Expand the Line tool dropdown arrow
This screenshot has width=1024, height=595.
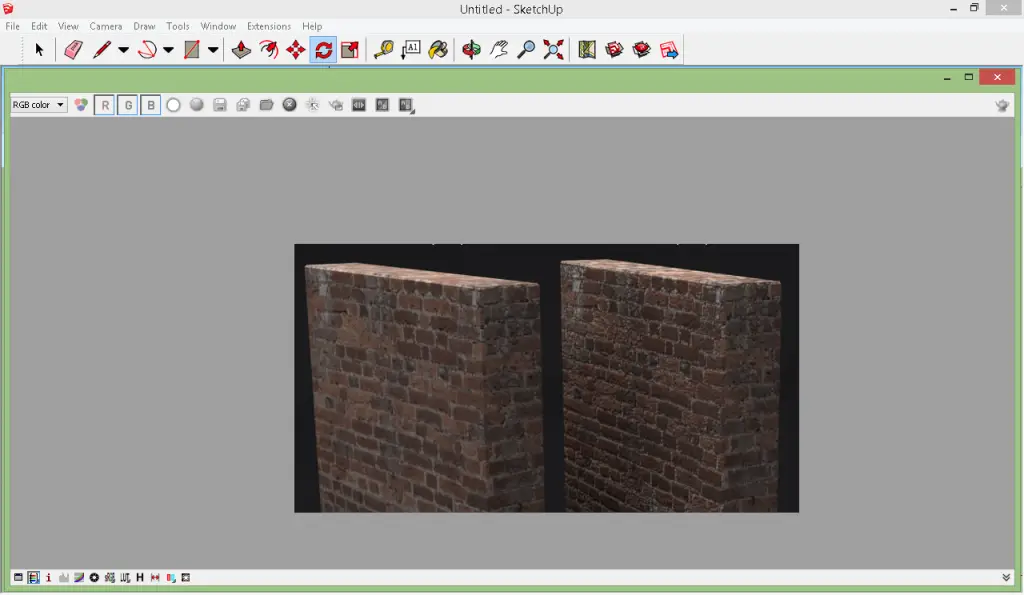tap(123, 48)
